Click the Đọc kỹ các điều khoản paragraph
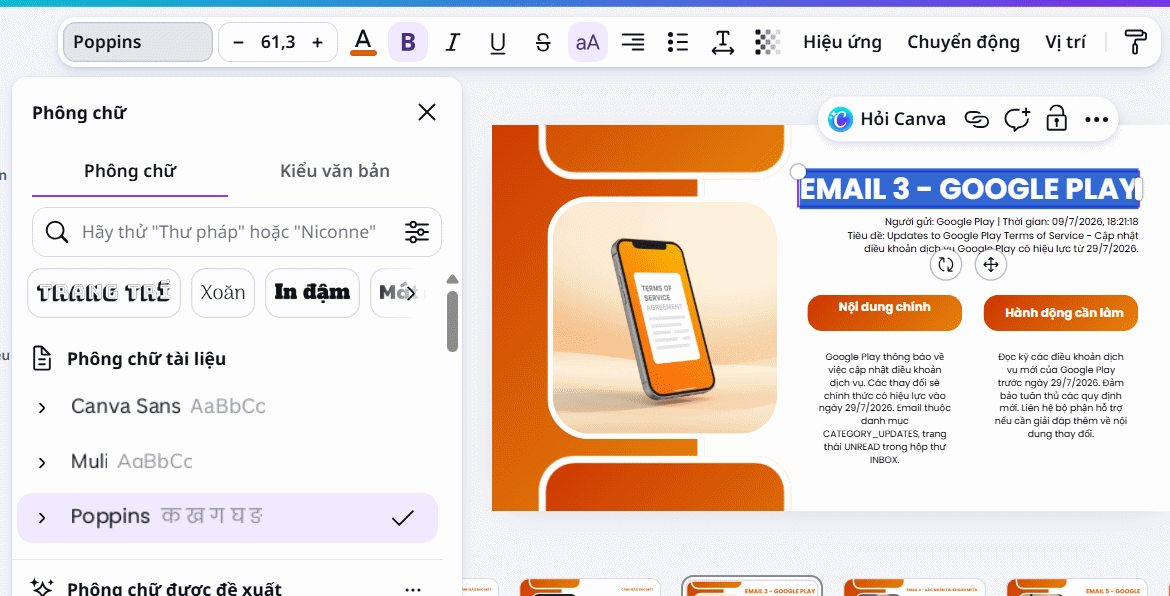This screenshot has height=596, width=1170. click(x=1060, y=395)
